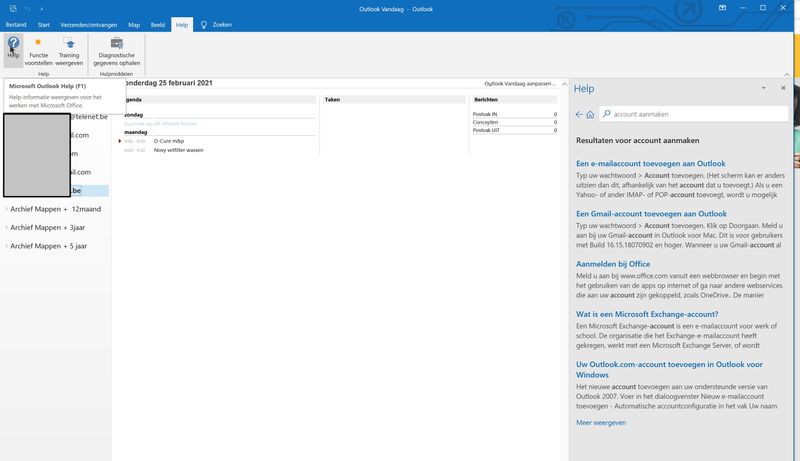This screenshot has height=461, width=800.
Task: Click the scroll-up arrow beside Outlook Vandaag aanpassen
Action: tap(564, 84)
